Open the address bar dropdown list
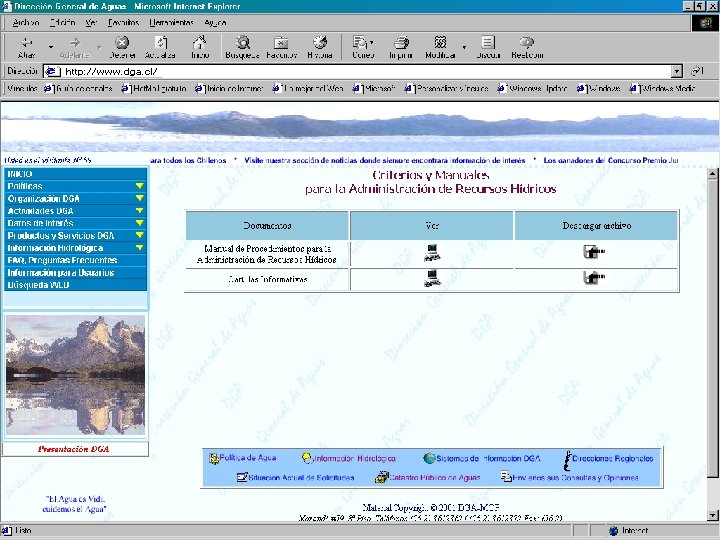The width and height of the screenshot is (720, 540). [x=676, y=71]
